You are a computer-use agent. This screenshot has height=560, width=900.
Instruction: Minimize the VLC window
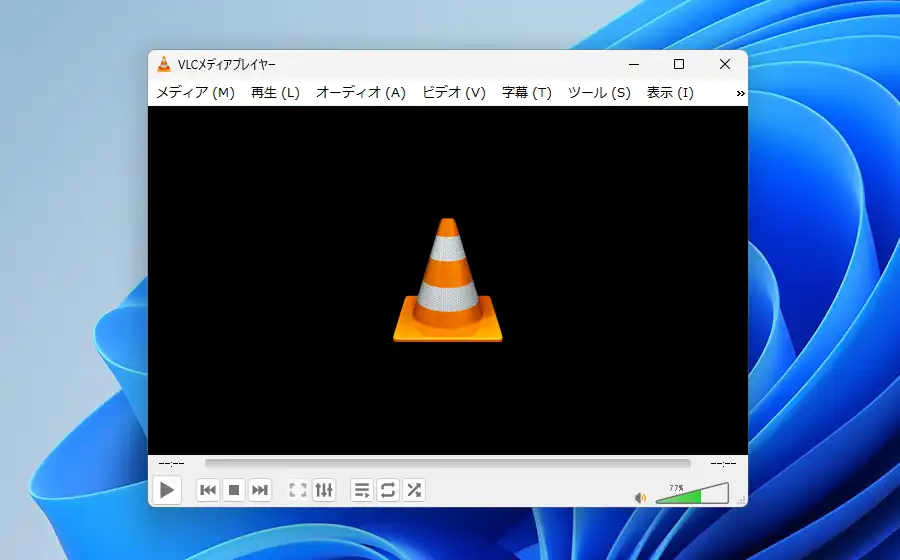(634, 64)
